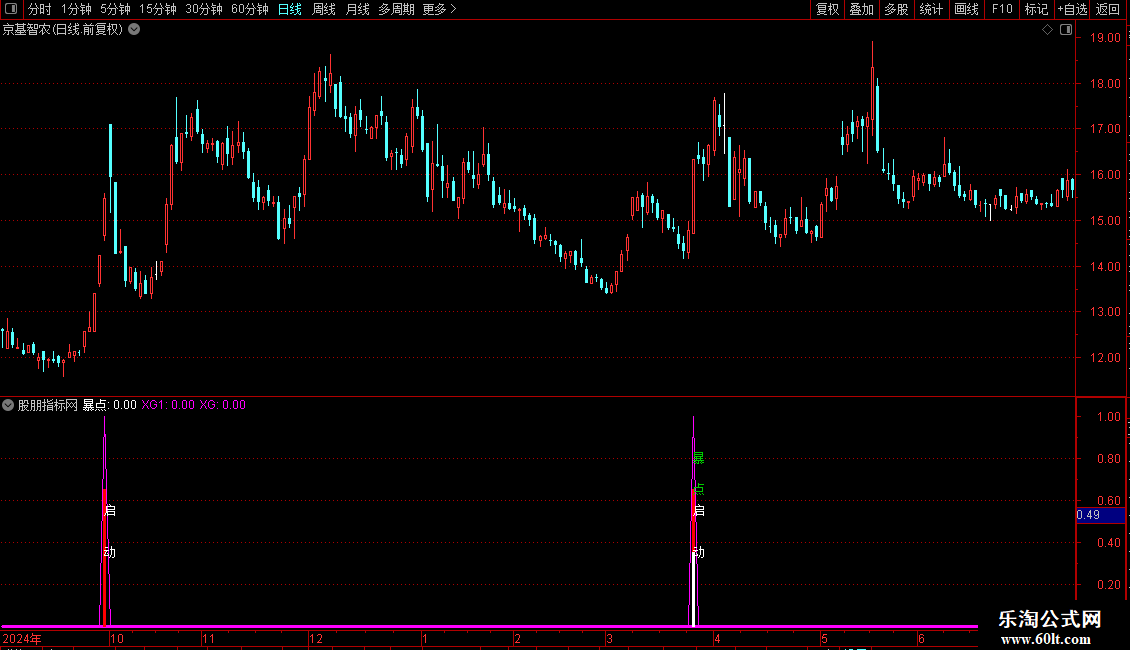Screen dimensions: 1130x650
Task: Add stock via +自选 button
Action: click(x=1072, y=9)
